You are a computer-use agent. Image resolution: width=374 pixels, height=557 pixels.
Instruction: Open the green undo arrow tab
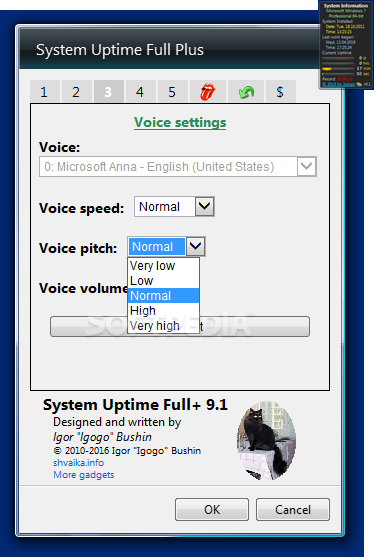246,92
